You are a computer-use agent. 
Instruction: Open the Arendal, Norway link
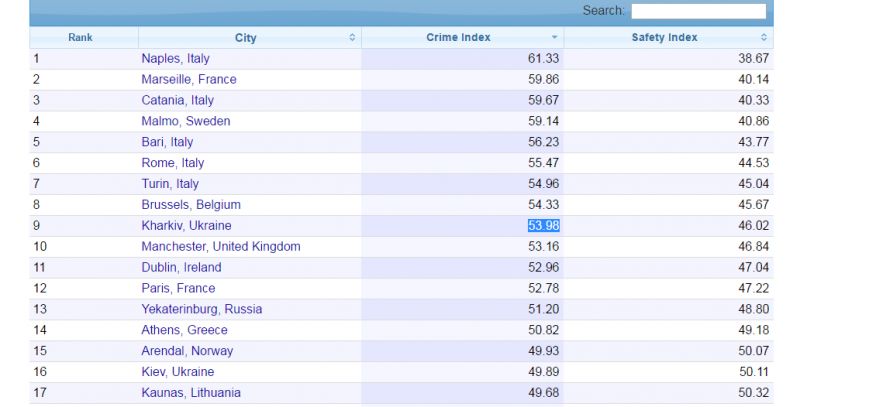187,351
